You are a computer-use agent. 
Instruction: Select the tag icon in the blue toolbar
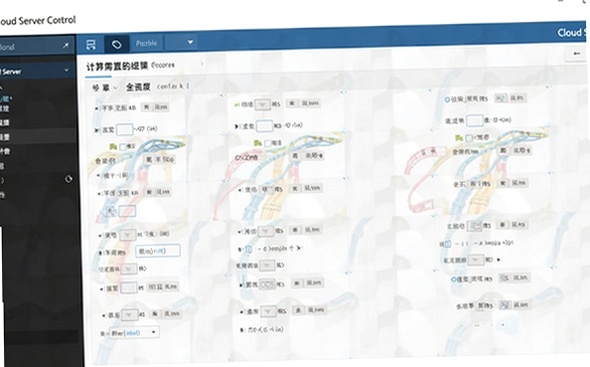pyautogui.click(x=117, y=44)
